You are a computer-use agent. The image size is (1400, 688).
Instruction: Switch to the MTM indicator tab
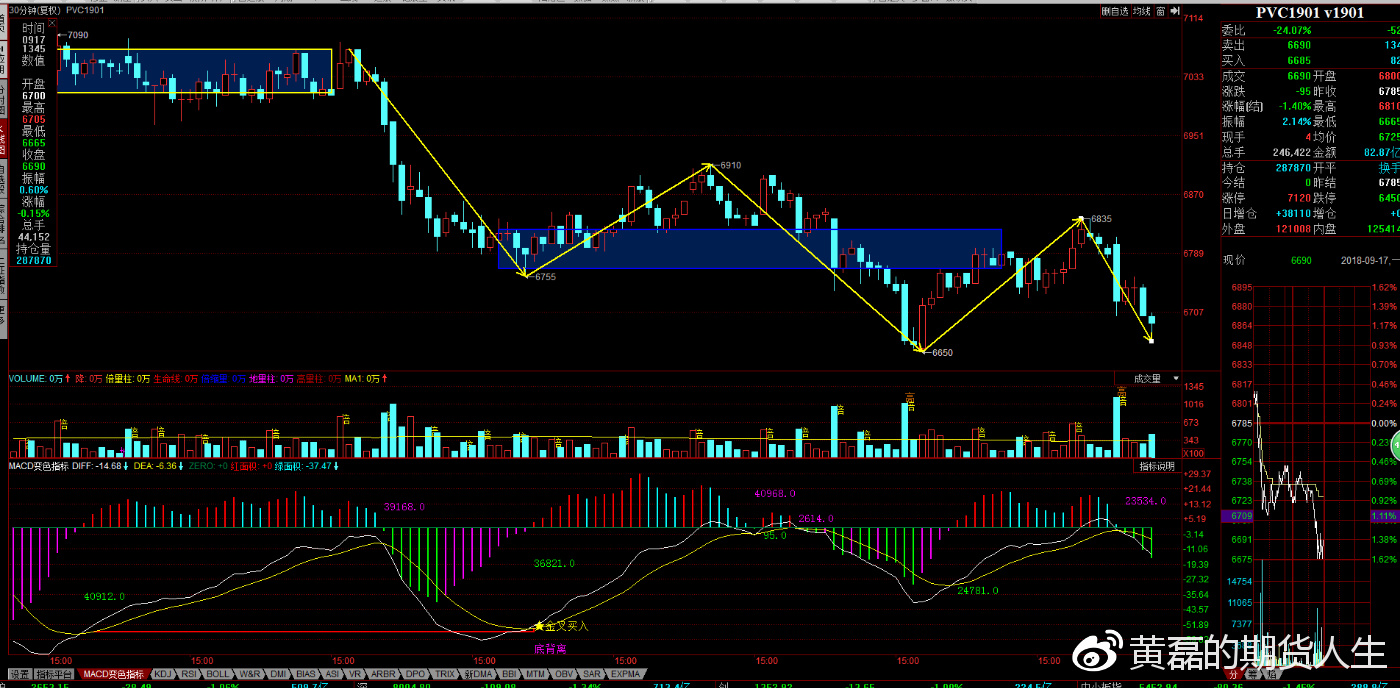coord(537,674)
